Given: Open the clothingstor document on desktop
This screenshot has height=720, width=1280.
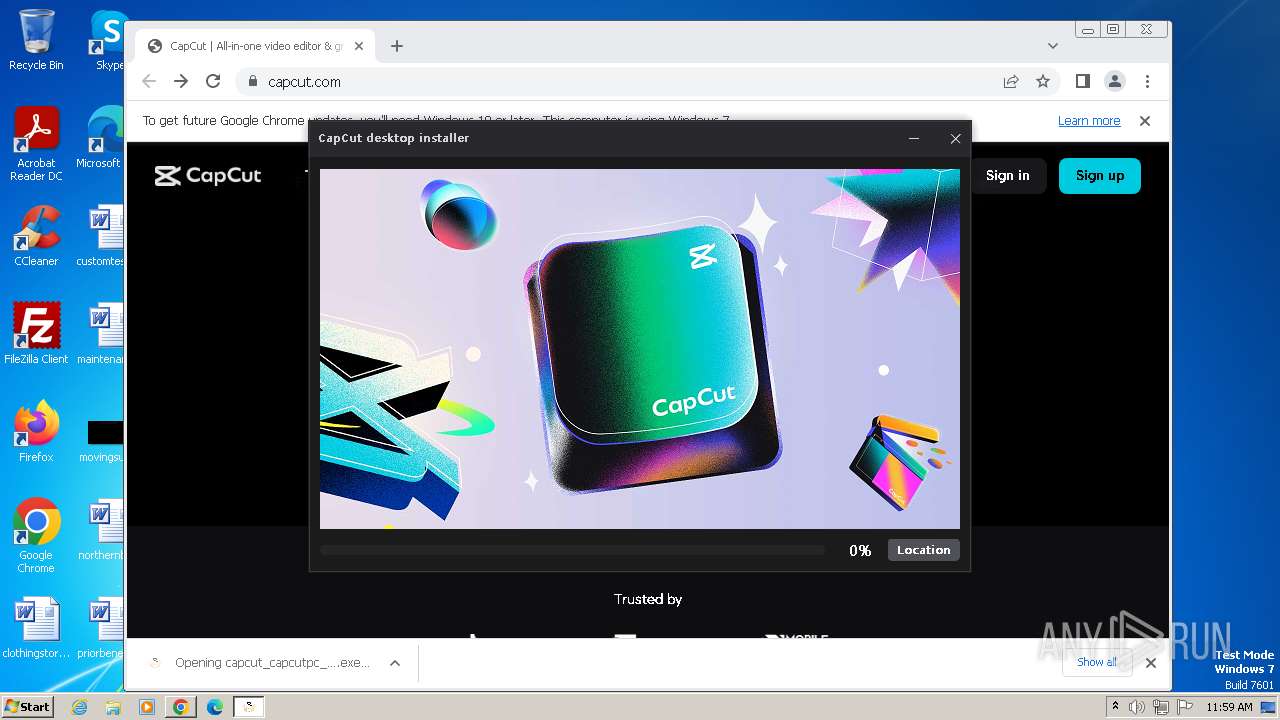Looking at the screenshot, I should click(36, 629).
